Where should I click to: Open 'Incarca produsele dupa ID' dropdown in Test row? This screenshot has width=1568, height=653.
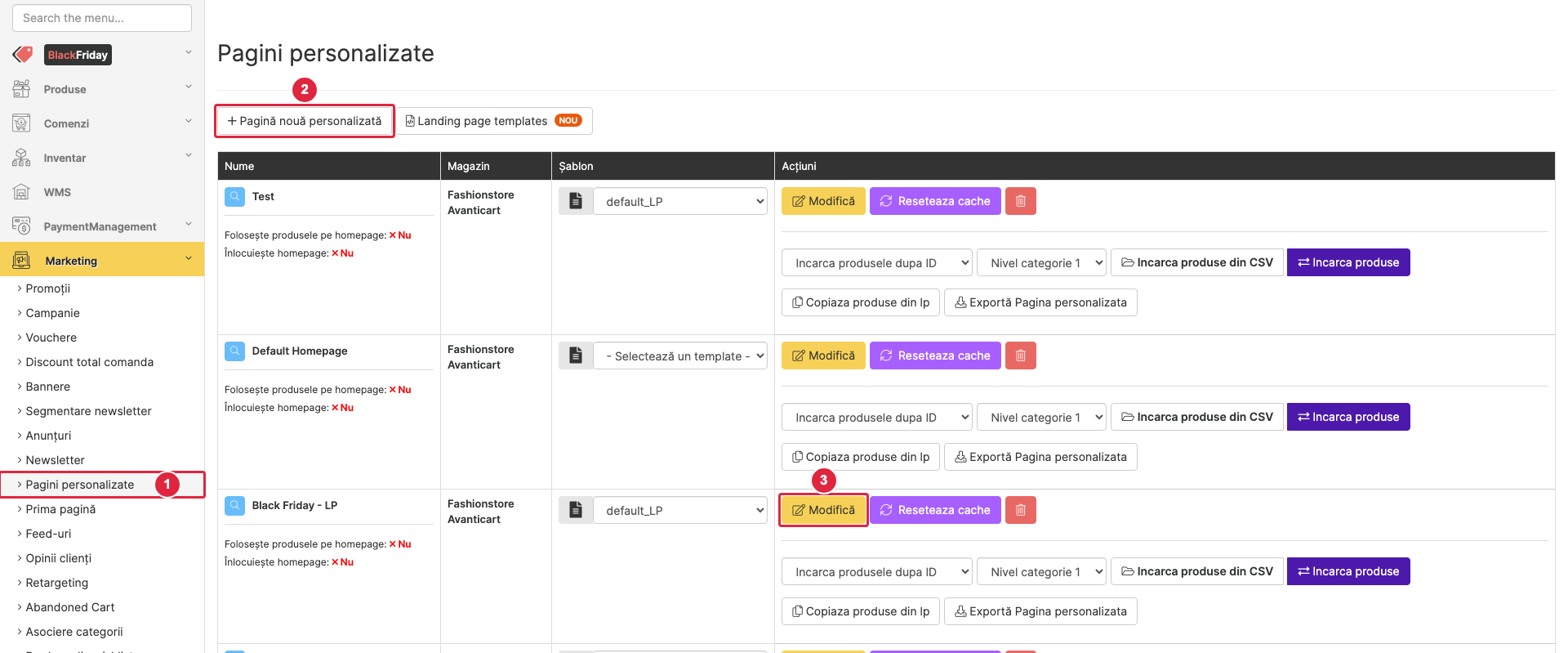877,262
